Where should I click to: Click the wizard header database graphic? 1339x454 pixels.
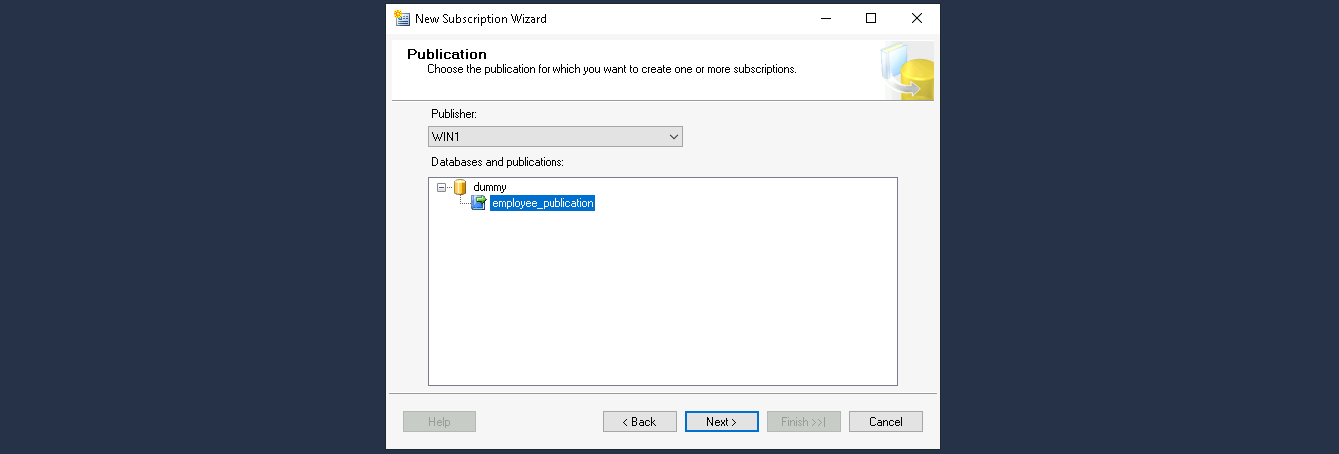[907, 71]
